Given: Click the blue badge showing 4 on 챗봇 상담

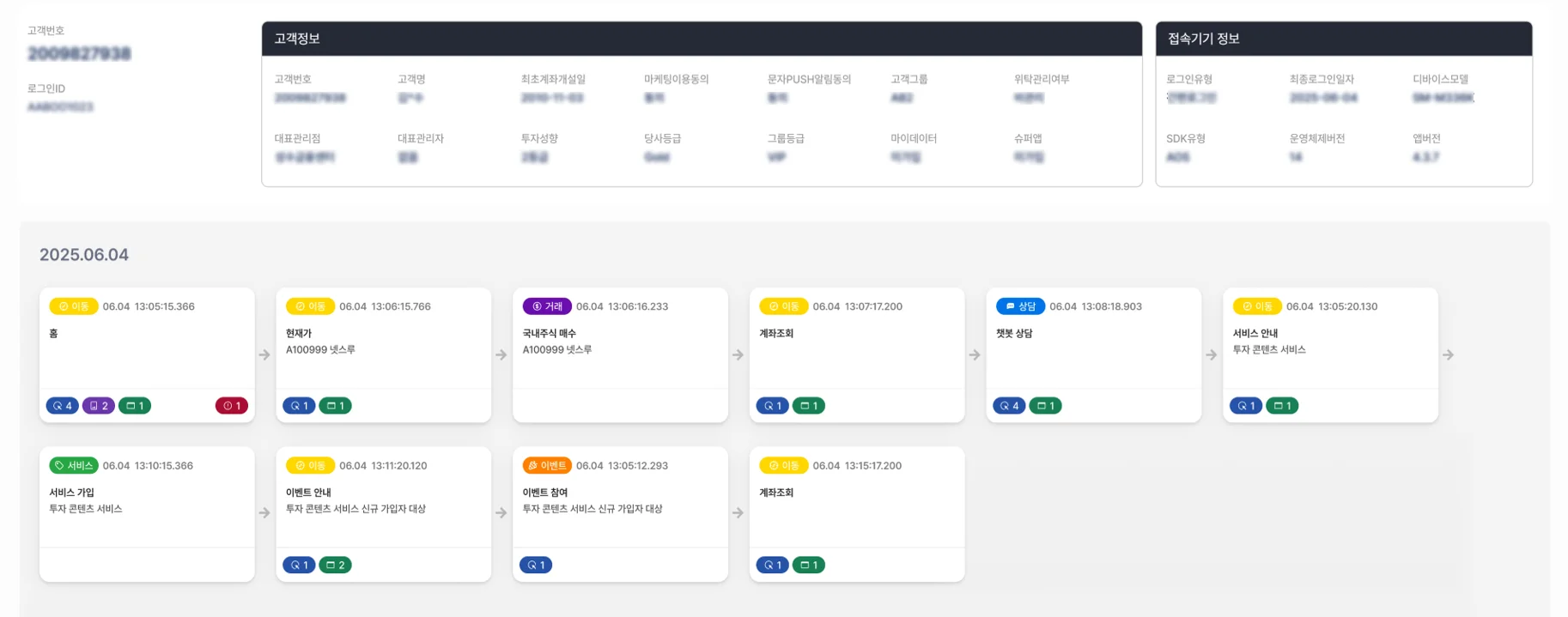Looking at the screenshot, I should (1009, 406).
